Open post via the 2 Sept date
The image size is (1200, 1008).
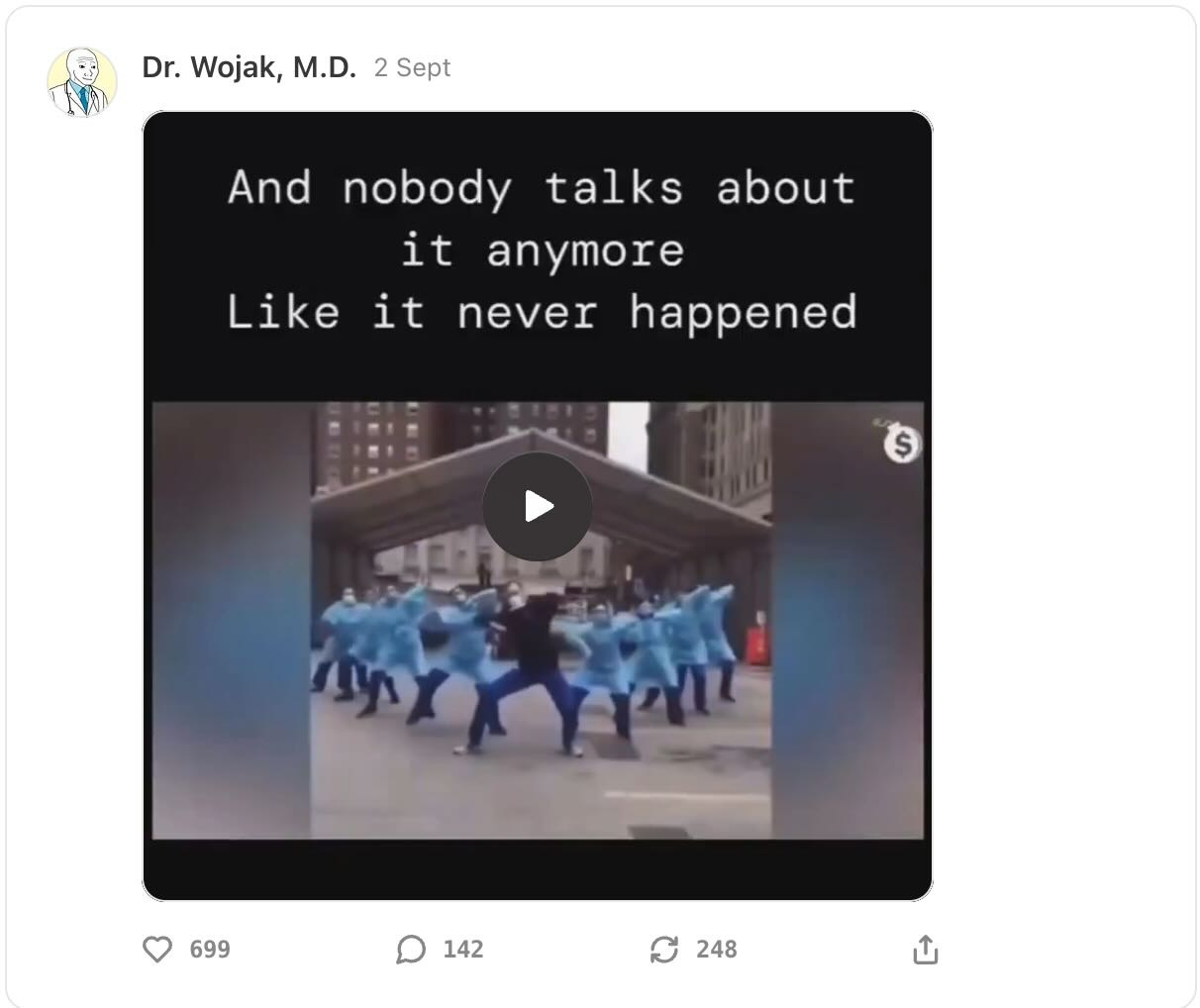click(412, 67)
